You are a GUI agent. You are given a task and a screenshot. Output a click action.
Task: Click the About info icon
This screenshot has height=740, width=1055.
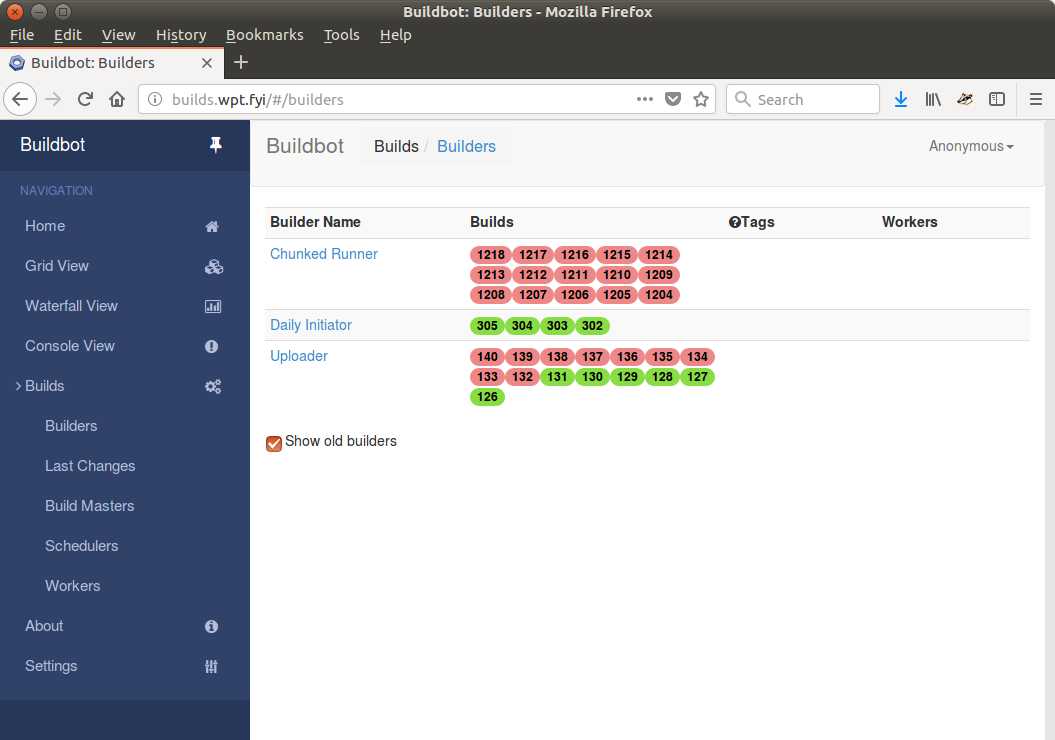click(212, 626)
